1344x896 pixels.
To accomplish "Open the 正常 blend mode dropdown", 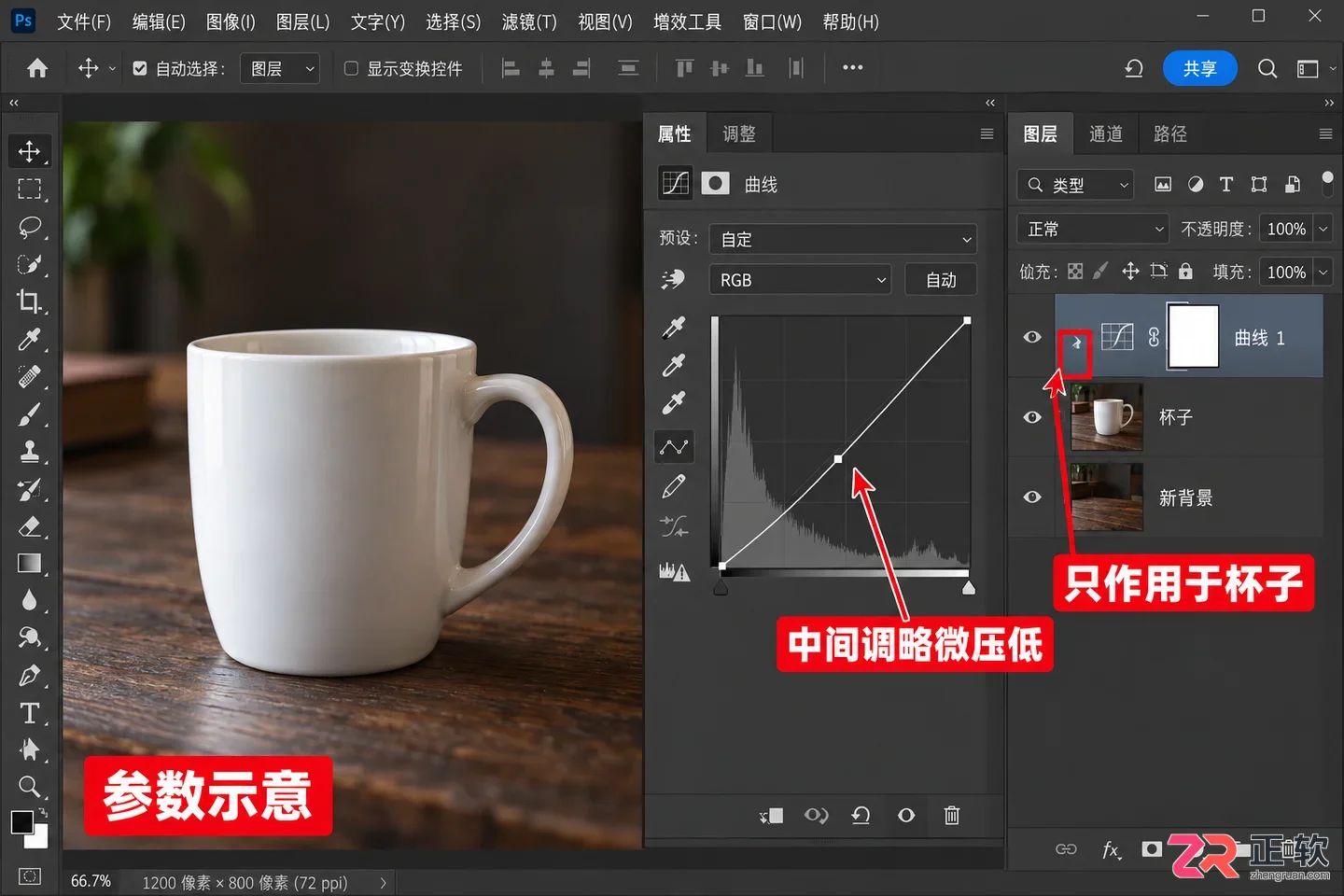I will [1092, 229].
